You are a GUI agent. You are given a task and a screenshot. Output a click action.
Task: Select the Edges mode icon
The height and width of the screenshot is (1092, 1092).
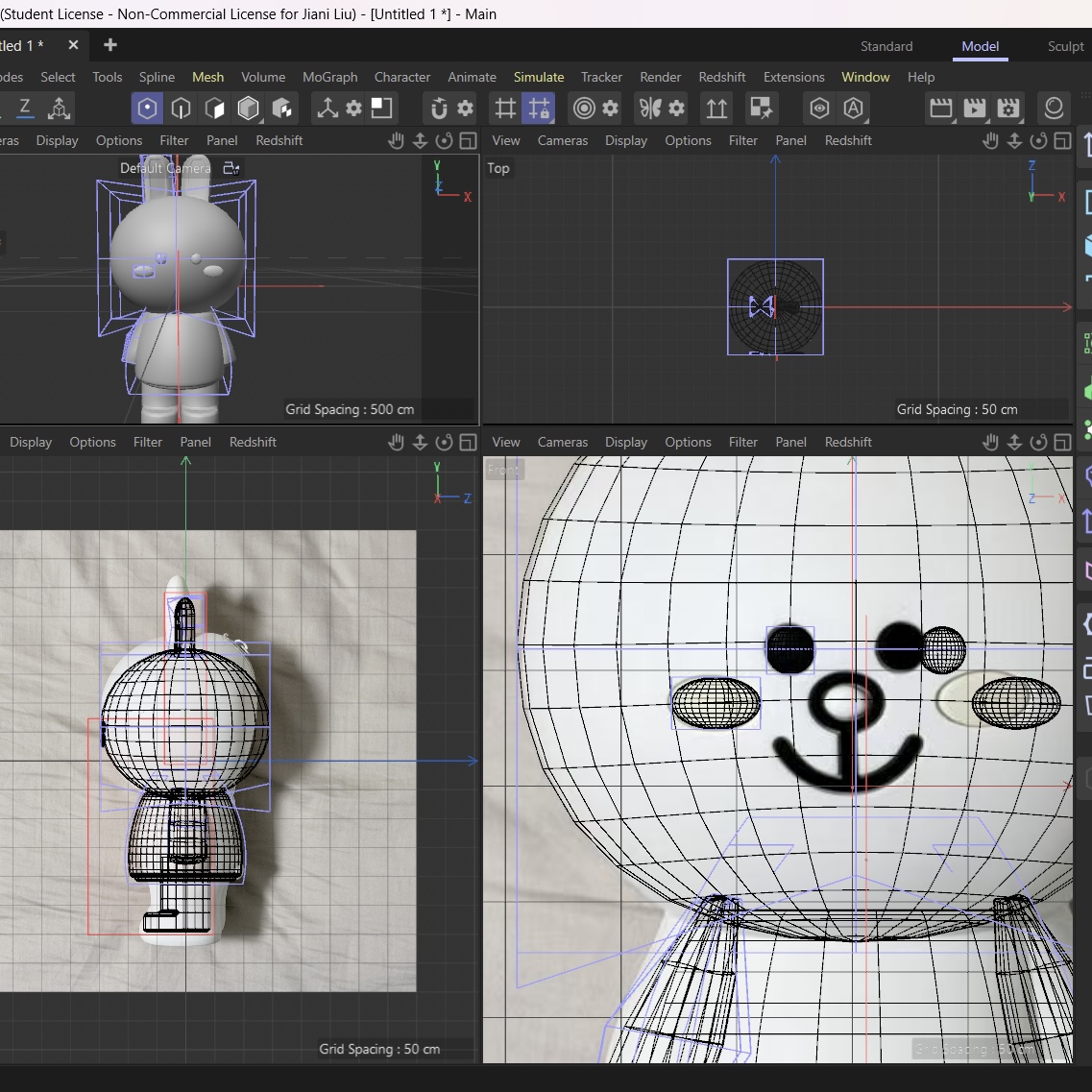(182, 108)
